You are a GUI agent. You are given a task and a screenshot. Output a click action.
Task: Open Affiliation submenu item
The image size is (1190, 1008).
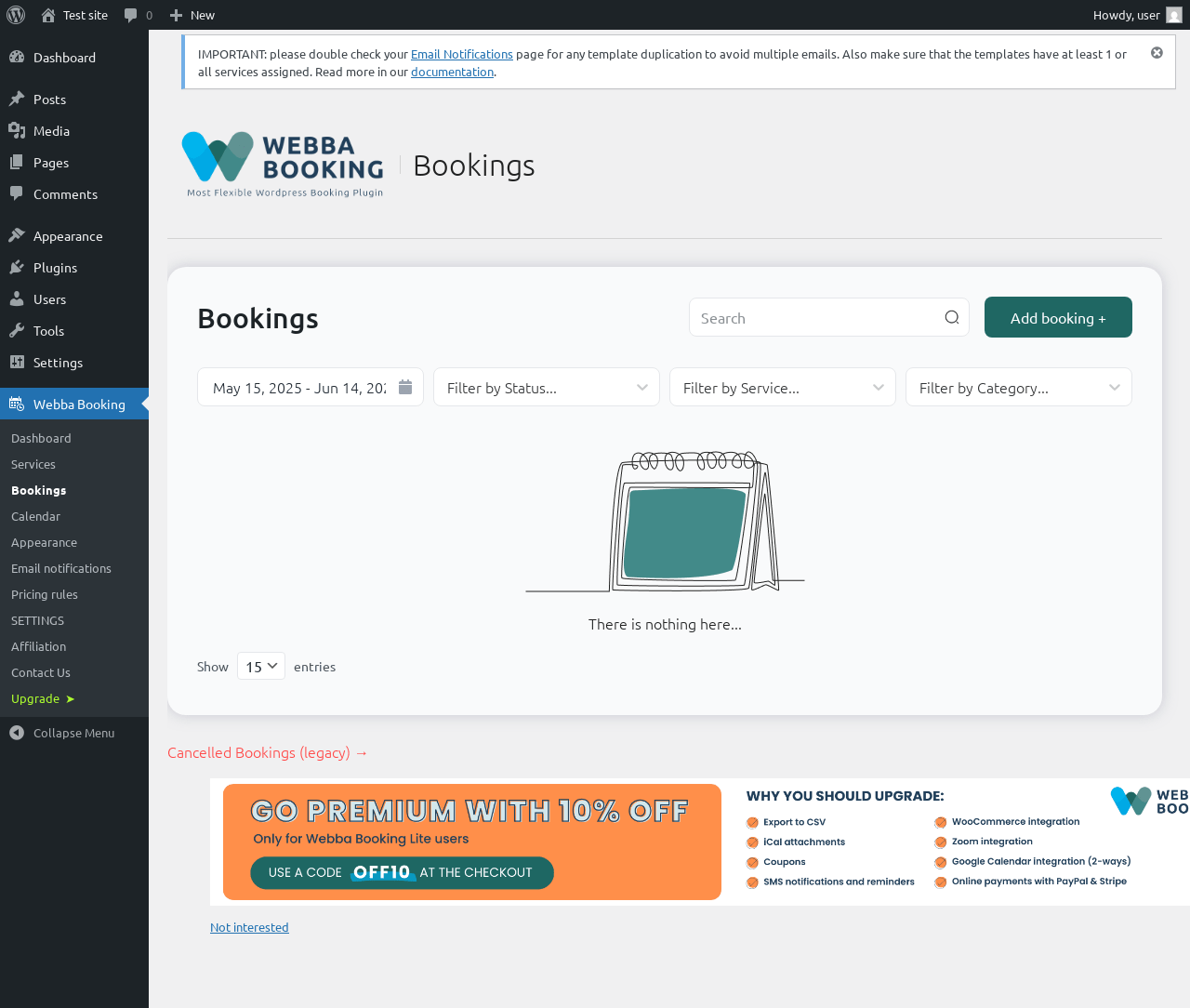[x=38, y=646]
